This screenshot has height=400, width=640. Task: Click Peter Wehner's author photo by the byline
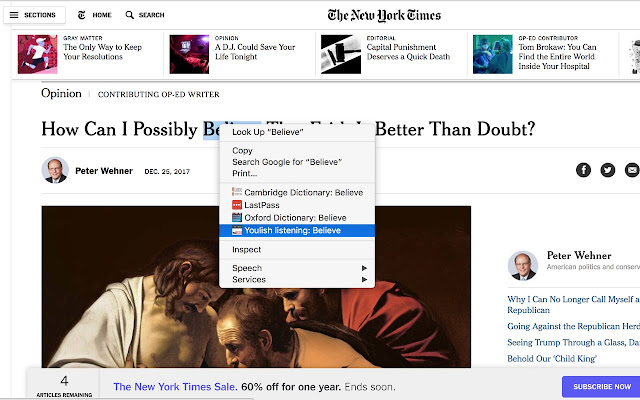55,170
